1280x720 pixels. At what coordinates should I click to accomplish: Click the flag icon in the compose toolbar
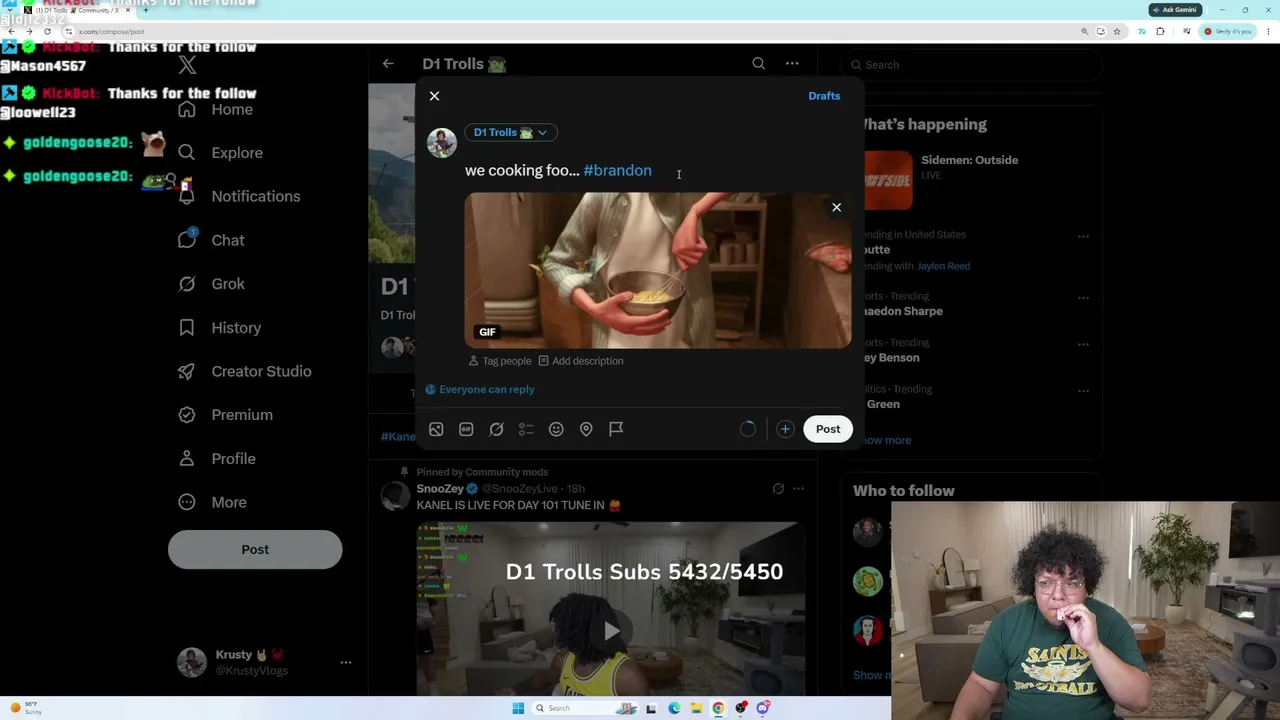pos(616,429)
